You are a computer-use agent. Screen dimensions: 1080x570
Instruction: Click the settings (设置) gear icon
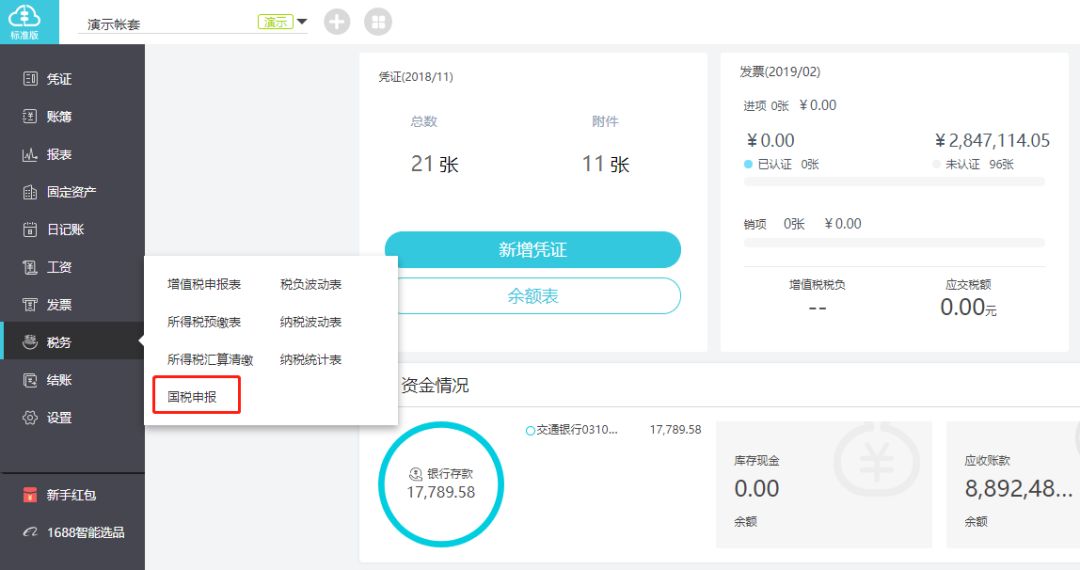click(30, 418)
